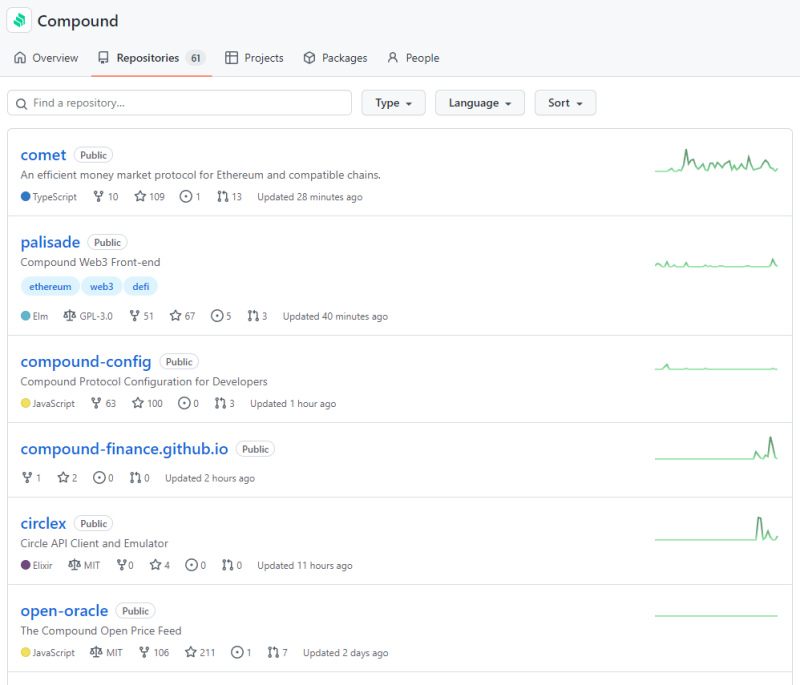Click compound-config's issues icon

(184, 403)
